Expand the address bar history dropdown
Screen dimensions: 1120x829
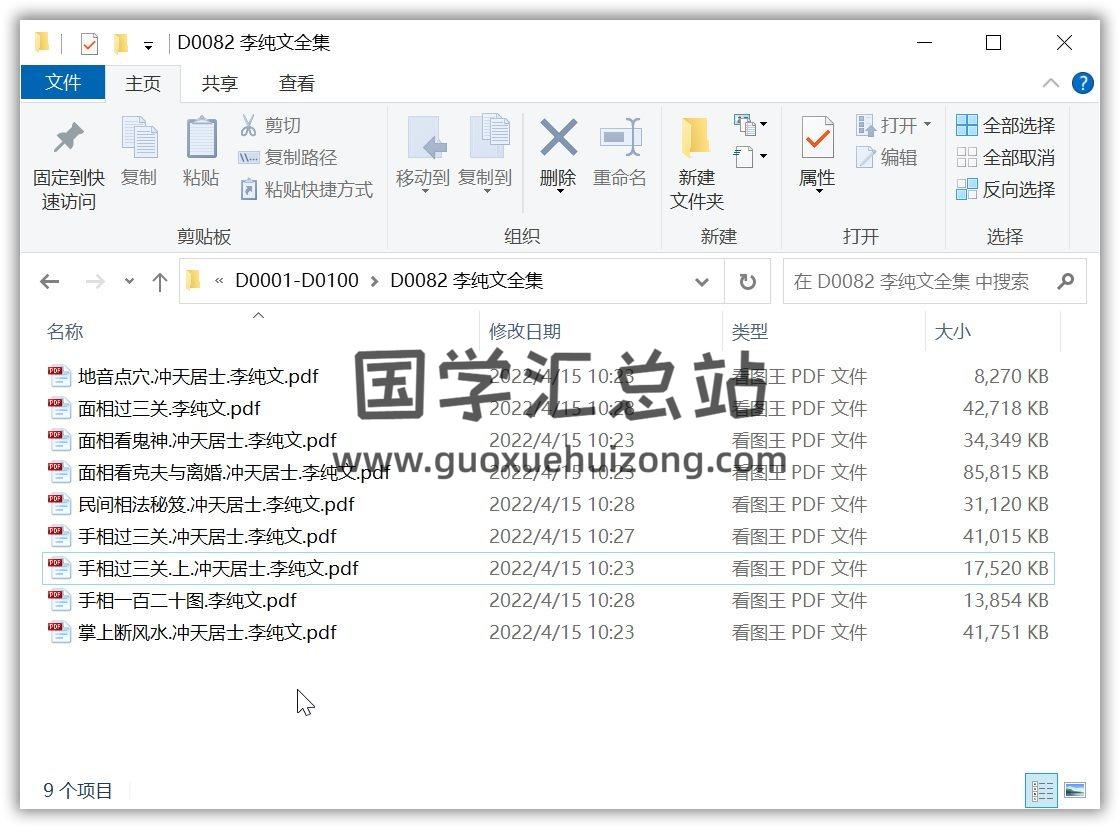pos(702,281)
